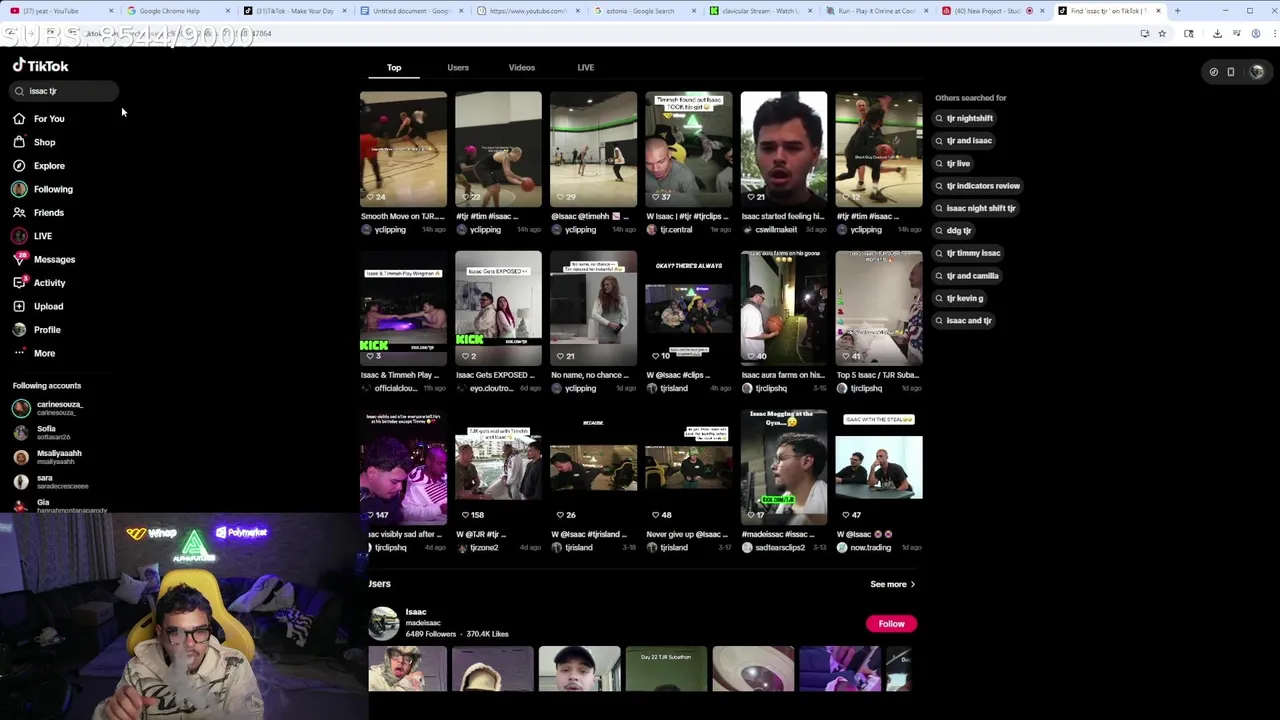Screen dimensions: 1280x720
Task: Open Chrome downloads icon
Action: [1217, 33]
